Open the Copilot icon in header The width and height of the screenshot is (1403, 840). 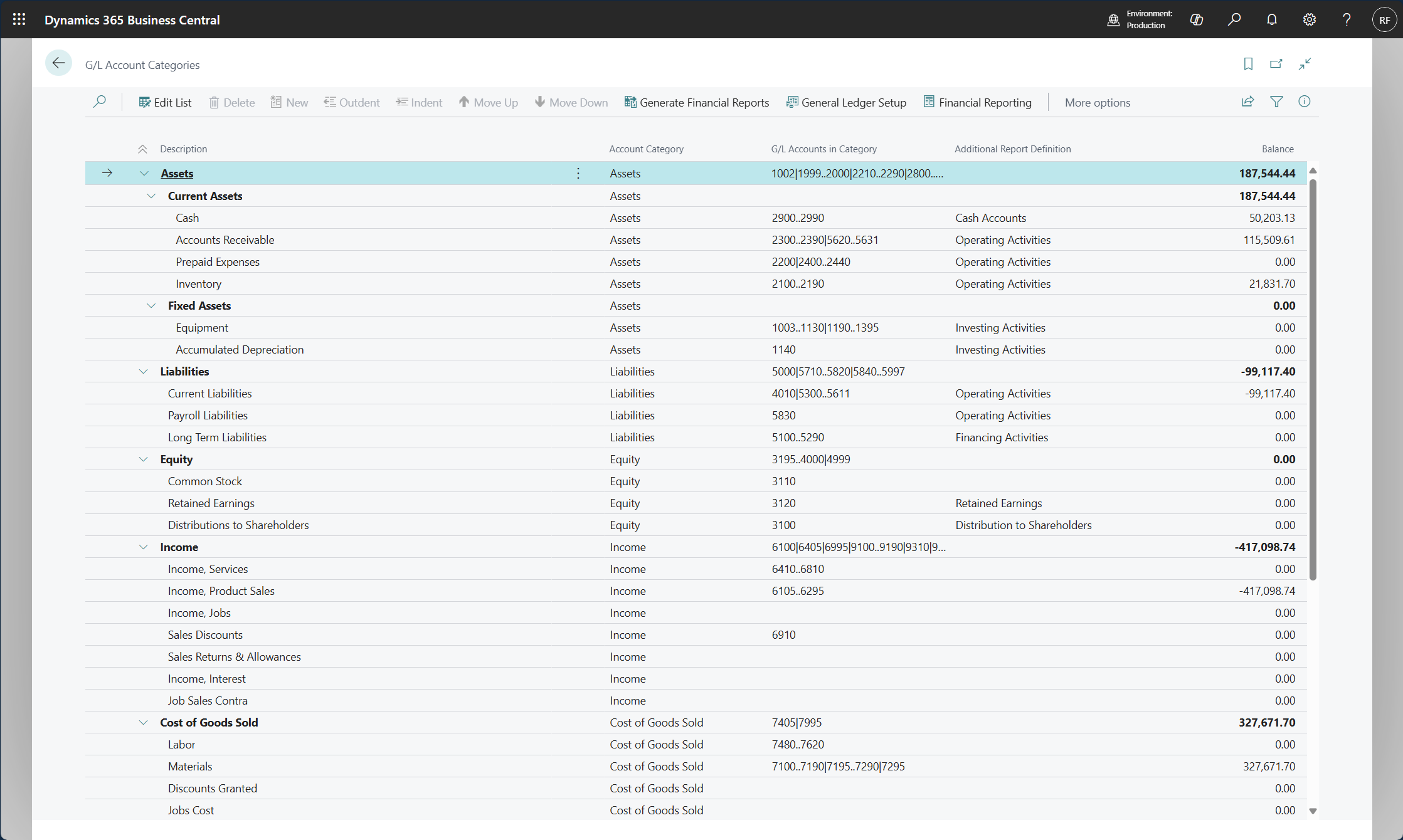1197,19
